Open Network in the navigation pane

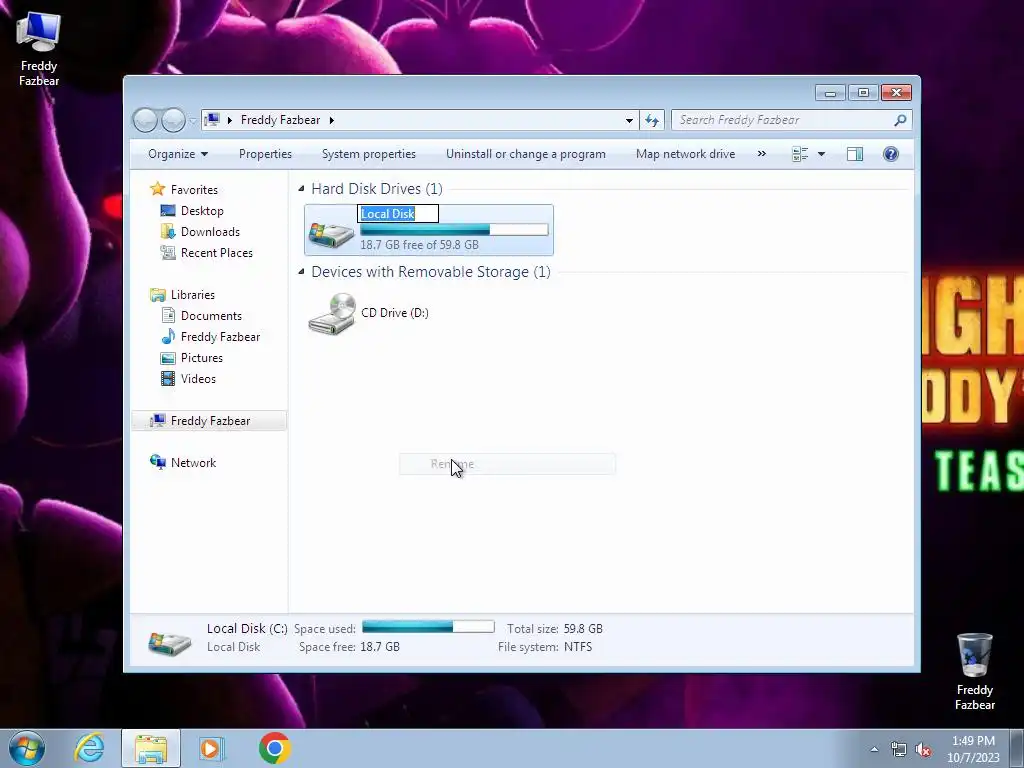193,462
